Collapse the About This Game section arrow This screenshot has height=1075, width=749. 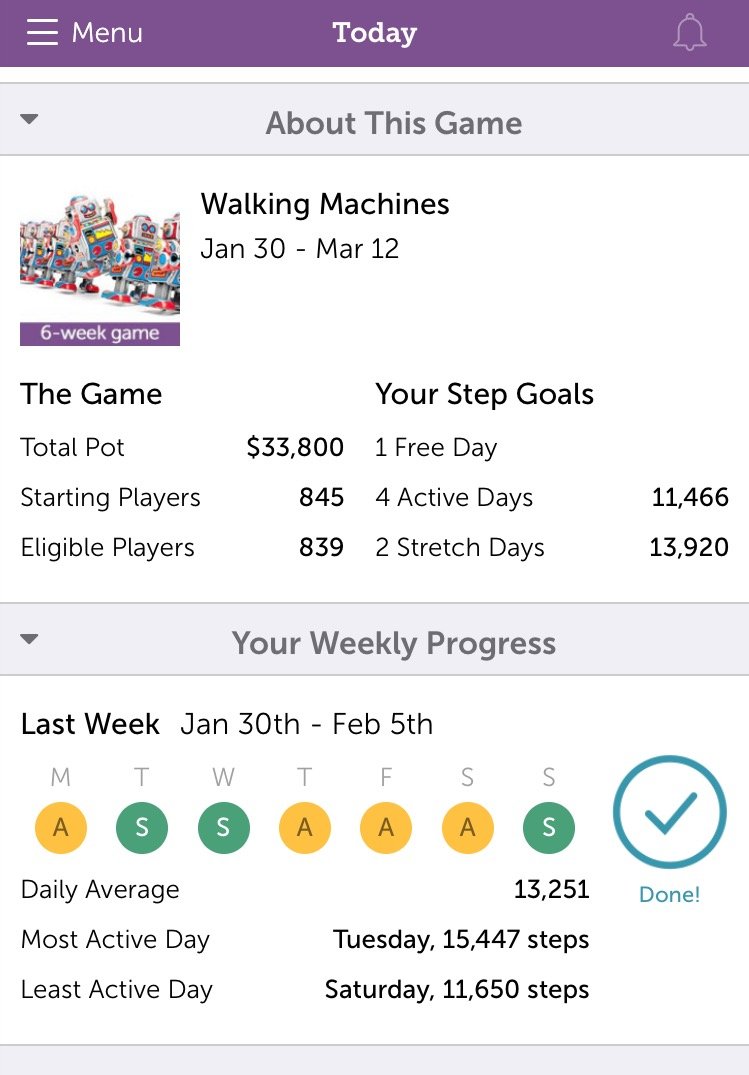click(29, 119)
